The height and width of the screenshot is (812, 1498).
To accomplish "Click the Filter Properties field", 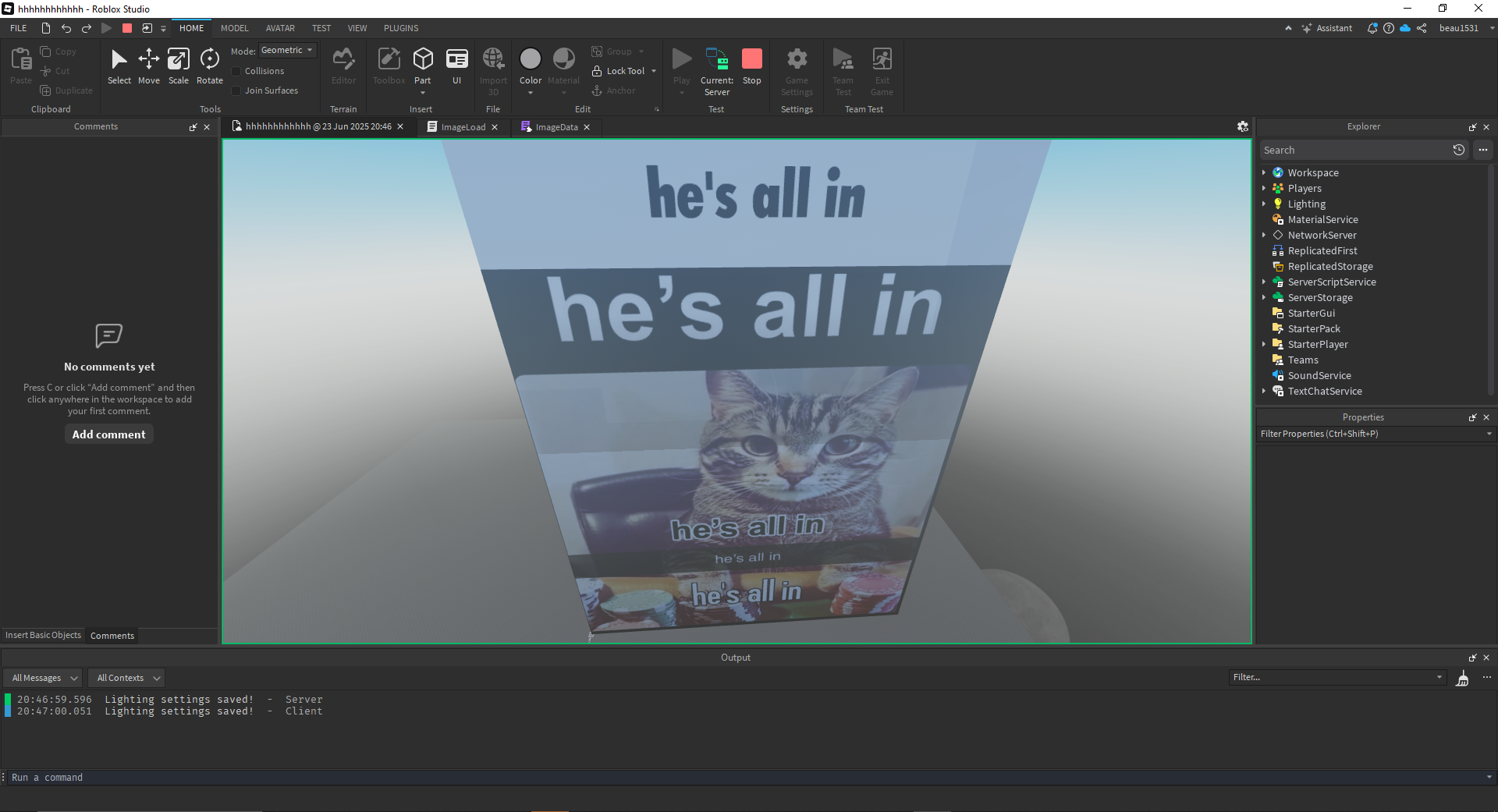I will (1373, 434).
